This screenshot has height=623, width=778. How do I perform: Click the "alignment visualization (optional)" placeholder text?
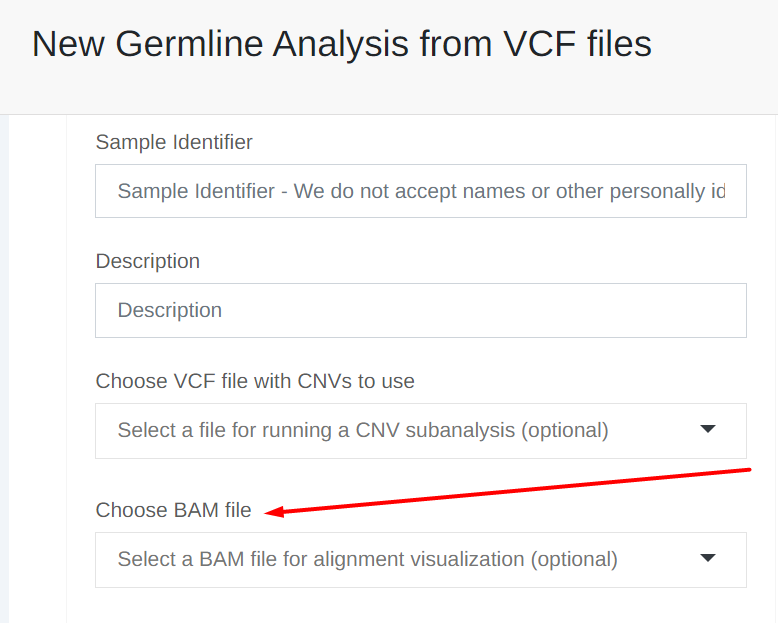tap(465, 560)
